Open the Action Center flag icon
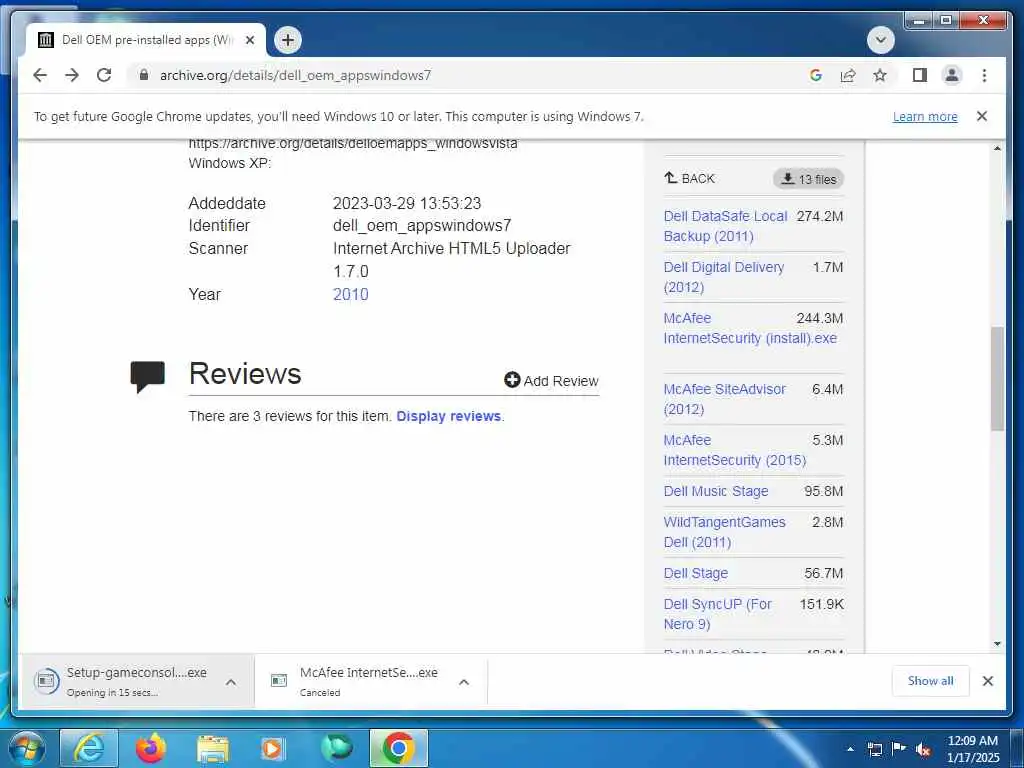The image size is (1024, 768). pos(899,748)
